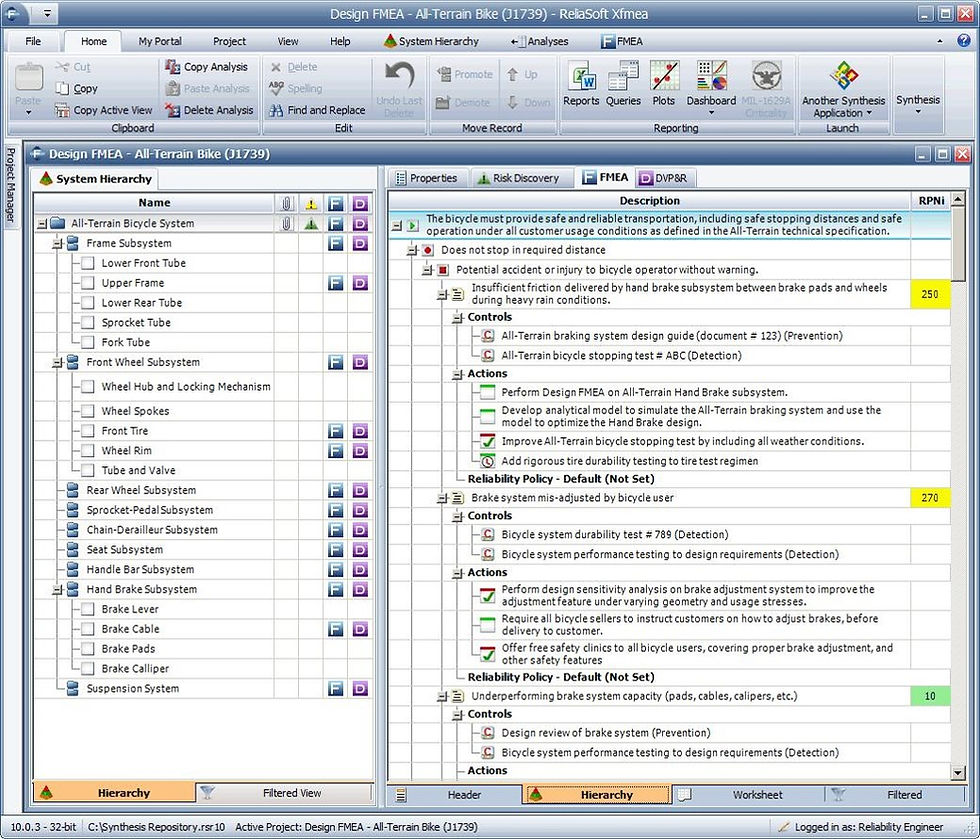Open the DVP&R tab
The image size is (980, 839).
pos(665,178)
